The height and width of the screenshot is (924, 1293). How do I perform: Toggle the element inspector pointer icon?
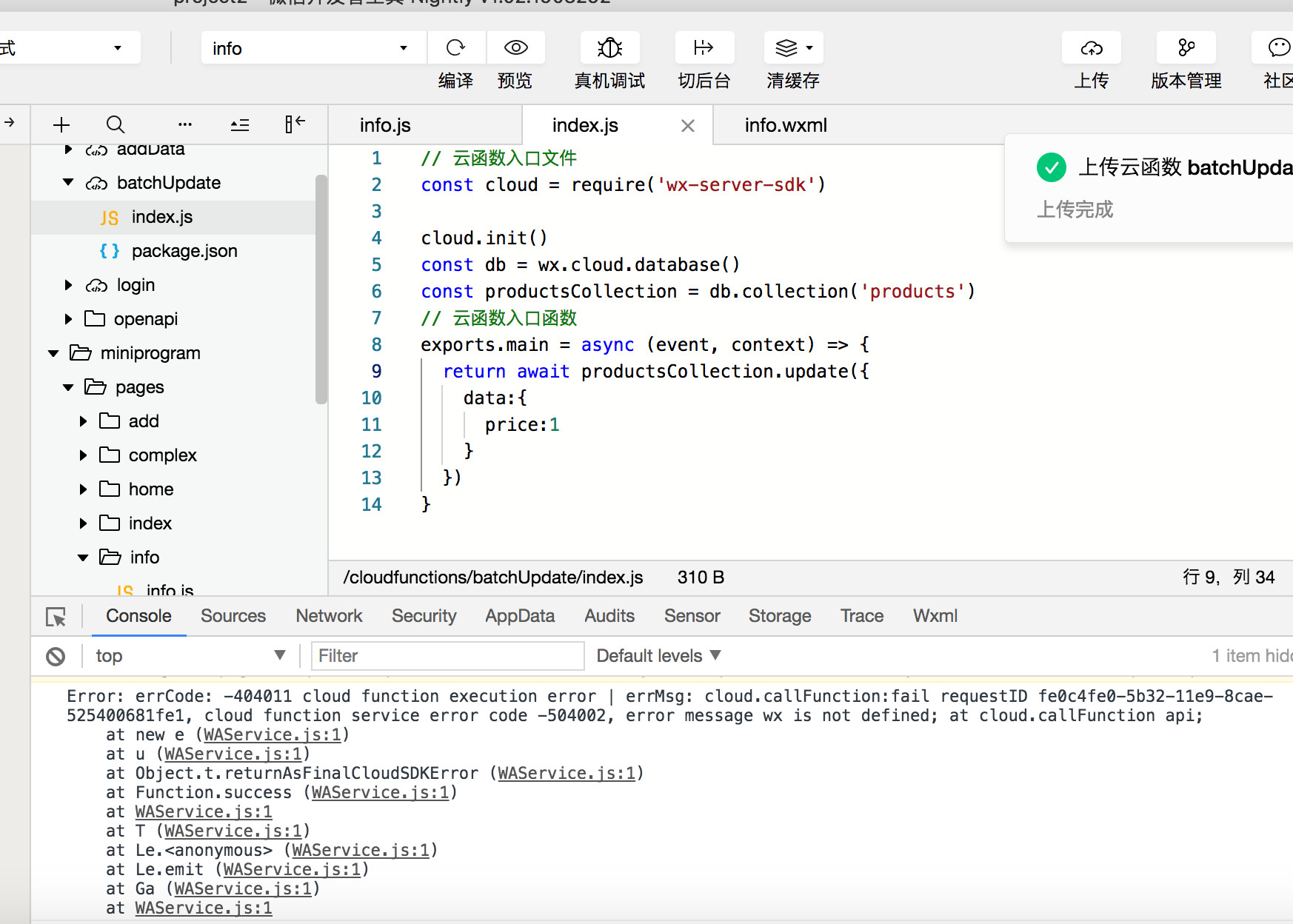point(56,617)
